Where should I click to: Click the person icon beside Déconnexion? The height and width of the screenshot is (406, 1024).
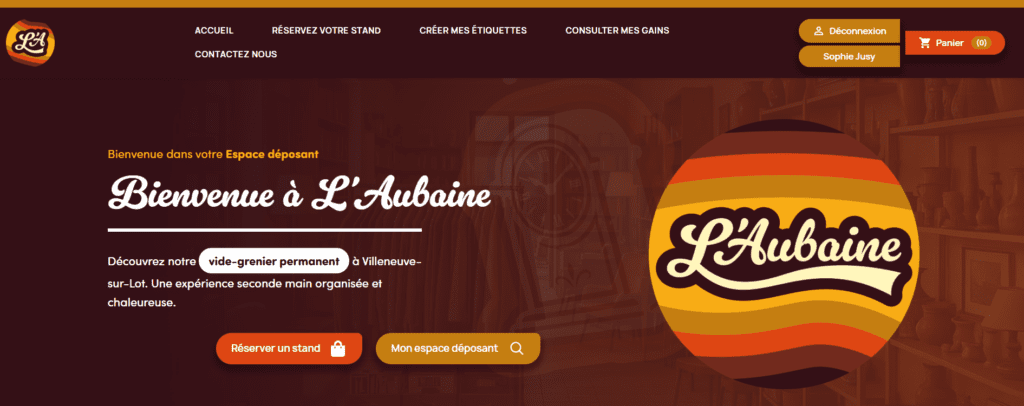coord(818,31)
